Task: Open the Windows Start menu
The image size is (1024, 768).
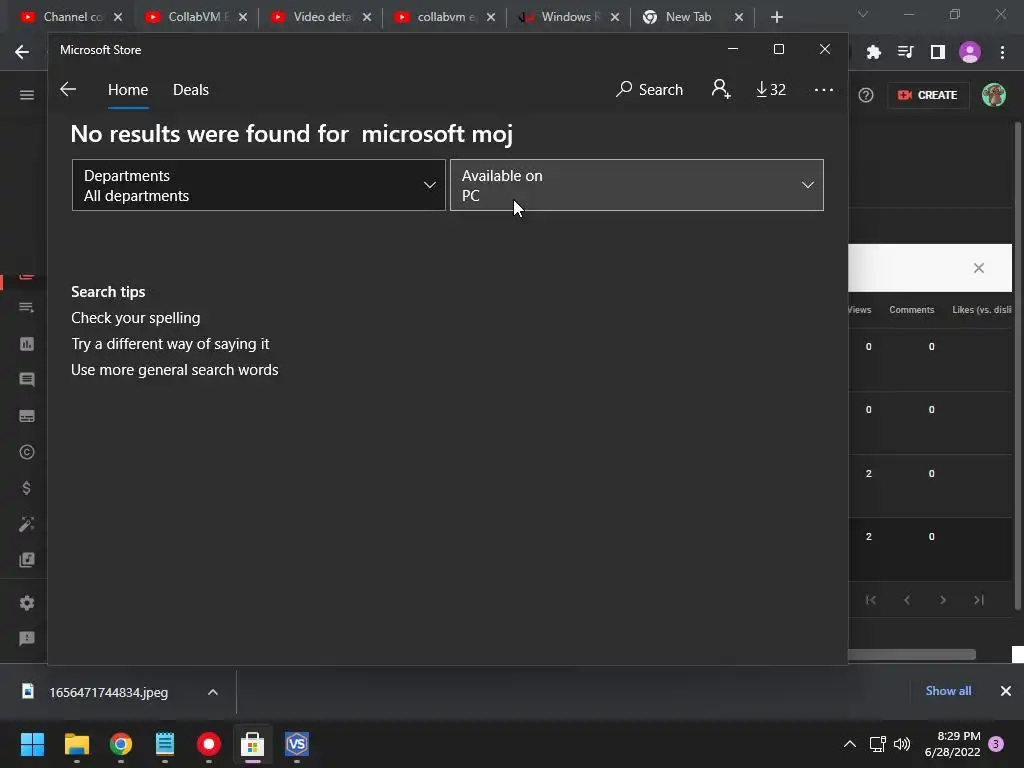Action: [x=32, y=744]
